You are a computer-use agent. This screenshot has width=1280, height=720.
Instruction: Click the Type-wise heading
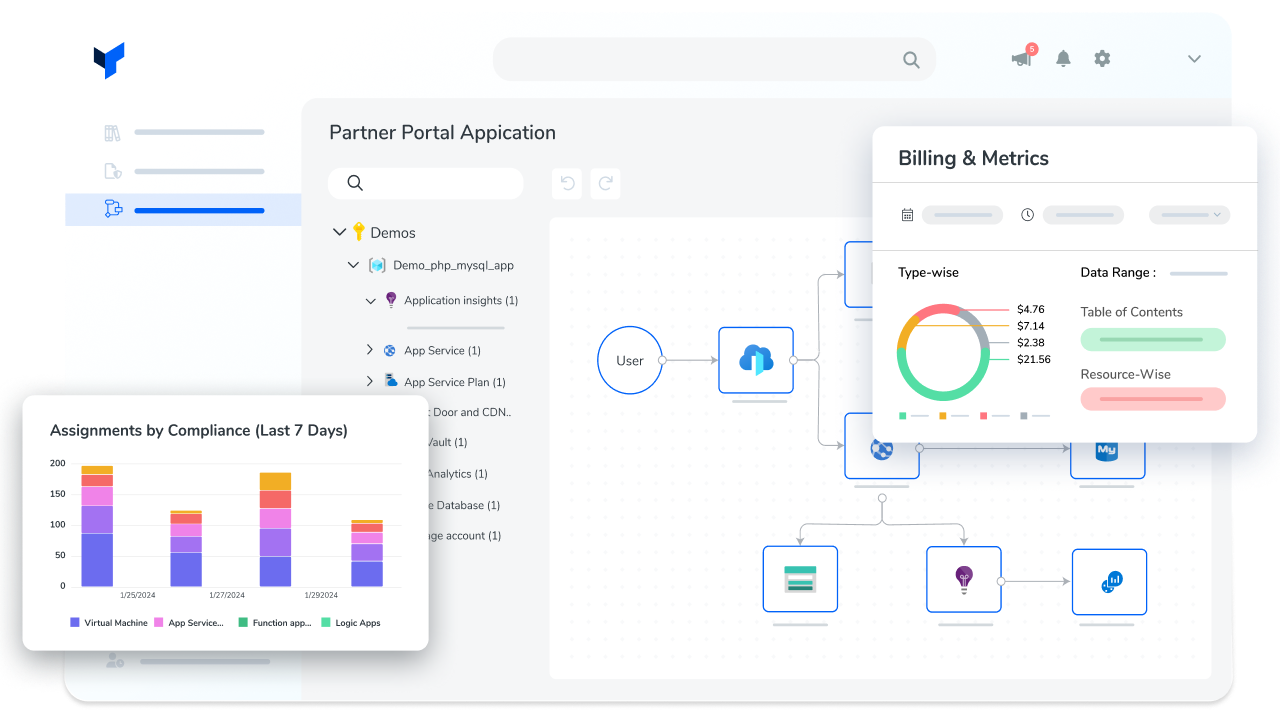[x=928, y=272]
